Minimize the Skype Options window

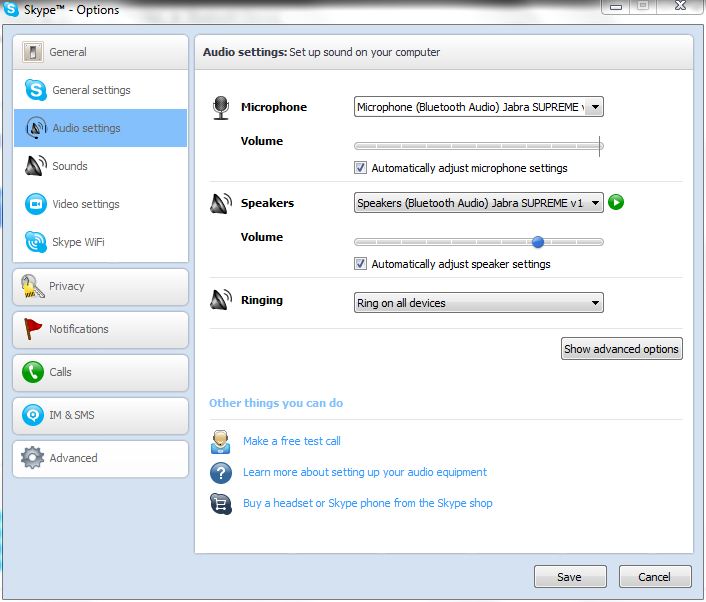pos(615,7)
